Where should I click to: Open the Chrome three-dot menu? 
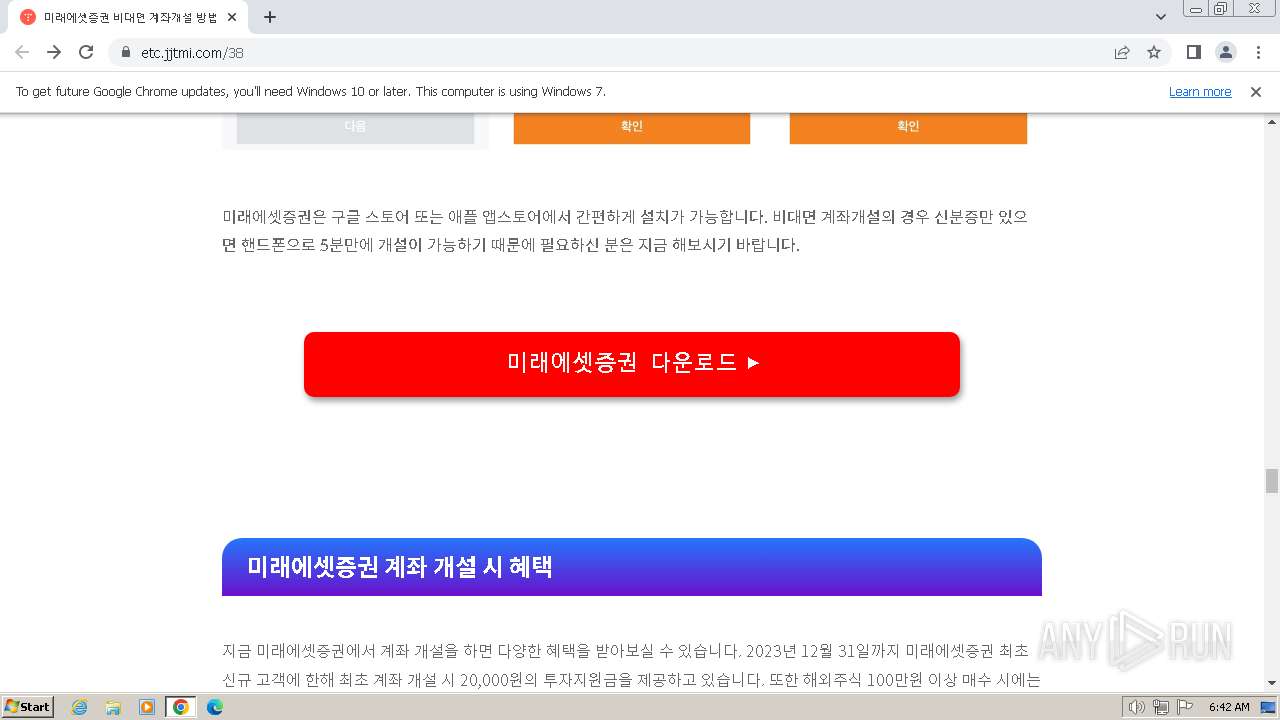[1256, 52]
